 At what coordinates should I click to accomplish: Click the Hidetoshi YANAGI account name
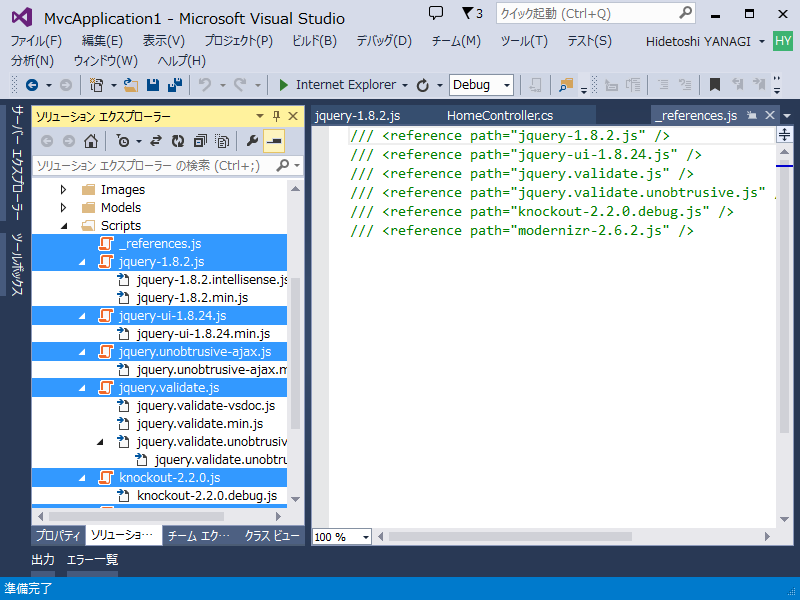click(698, 41)
